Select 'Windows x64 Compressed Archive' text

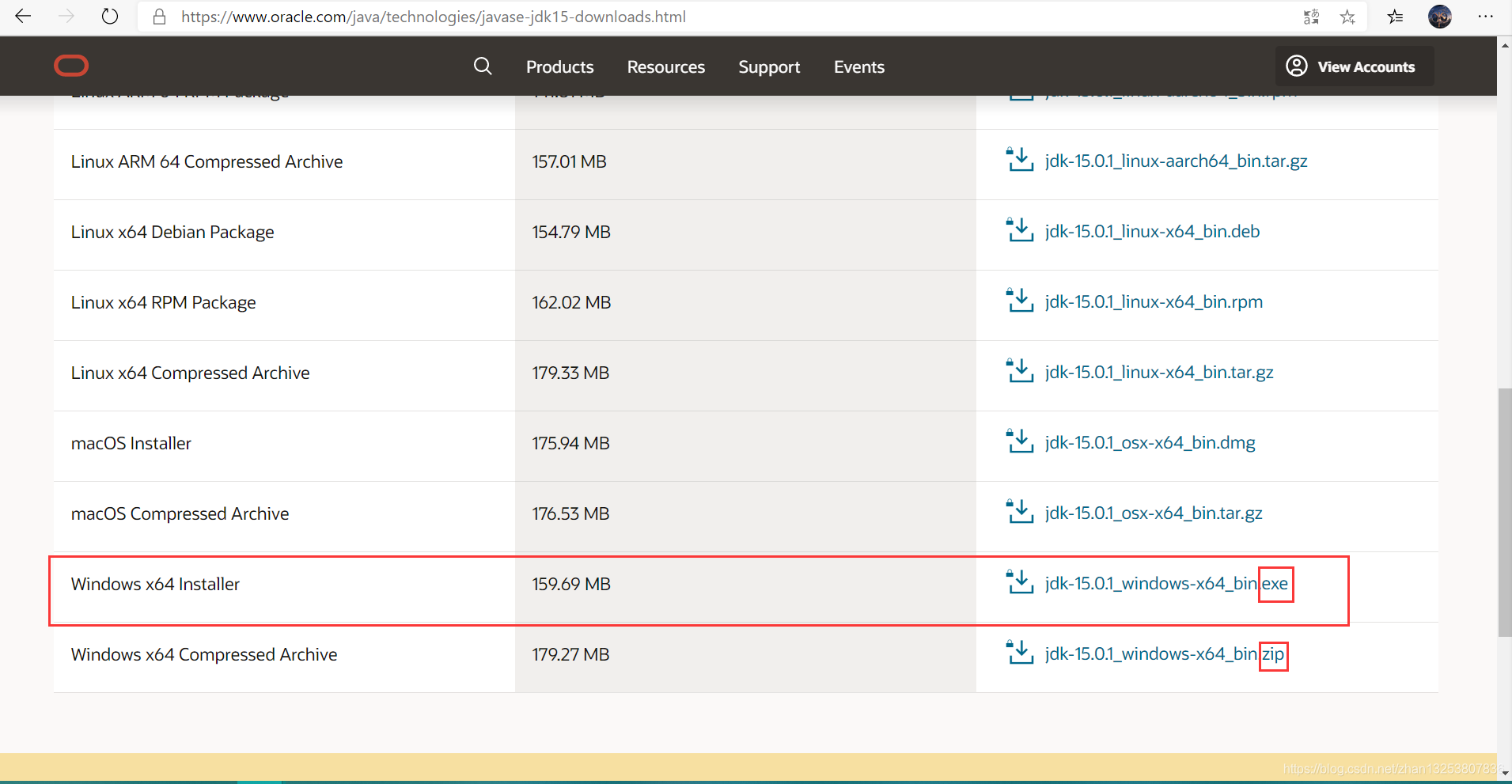click(204, 654)
